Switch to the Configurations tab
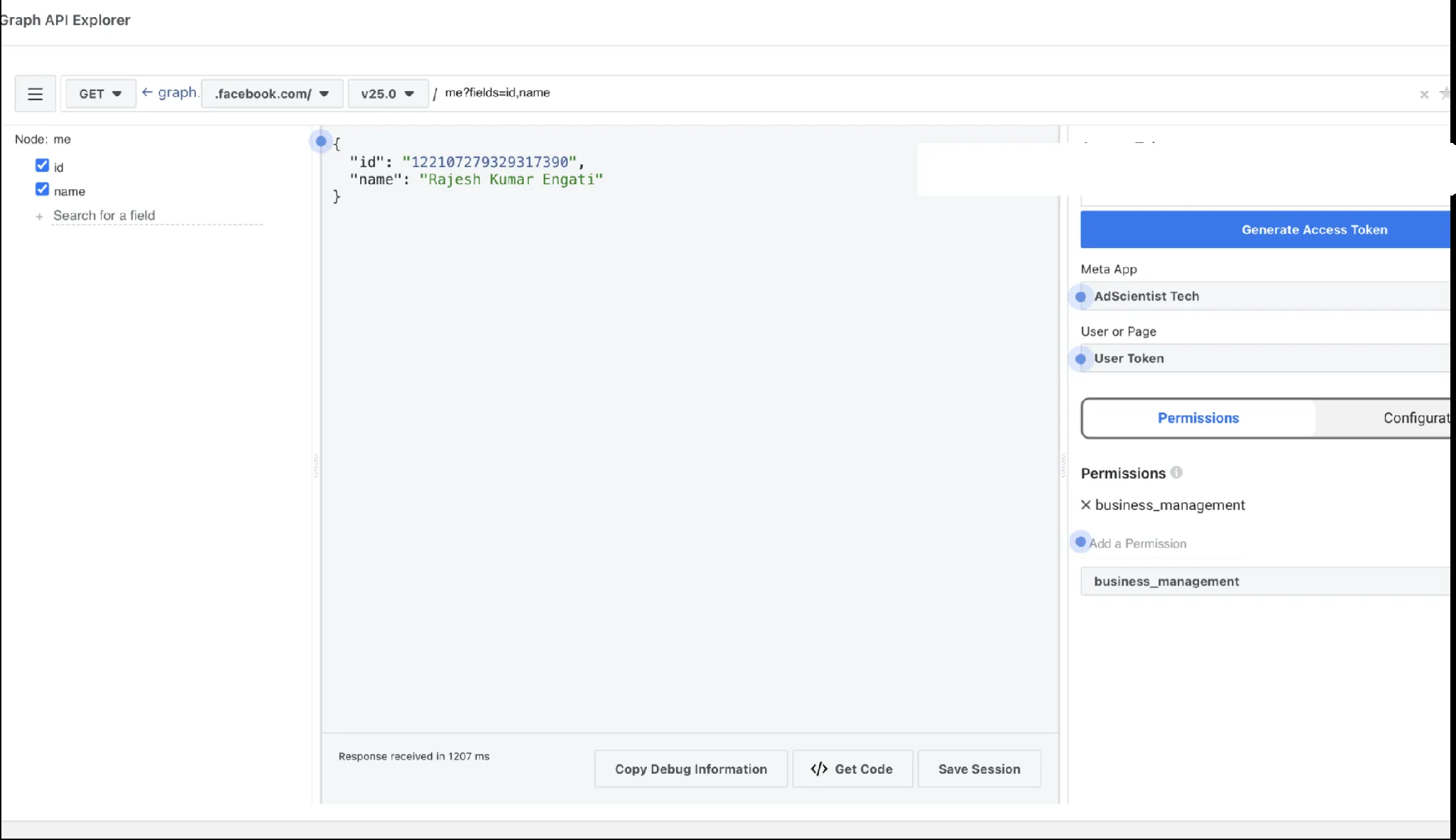The image size is (1456, 840). [1384, 418]
